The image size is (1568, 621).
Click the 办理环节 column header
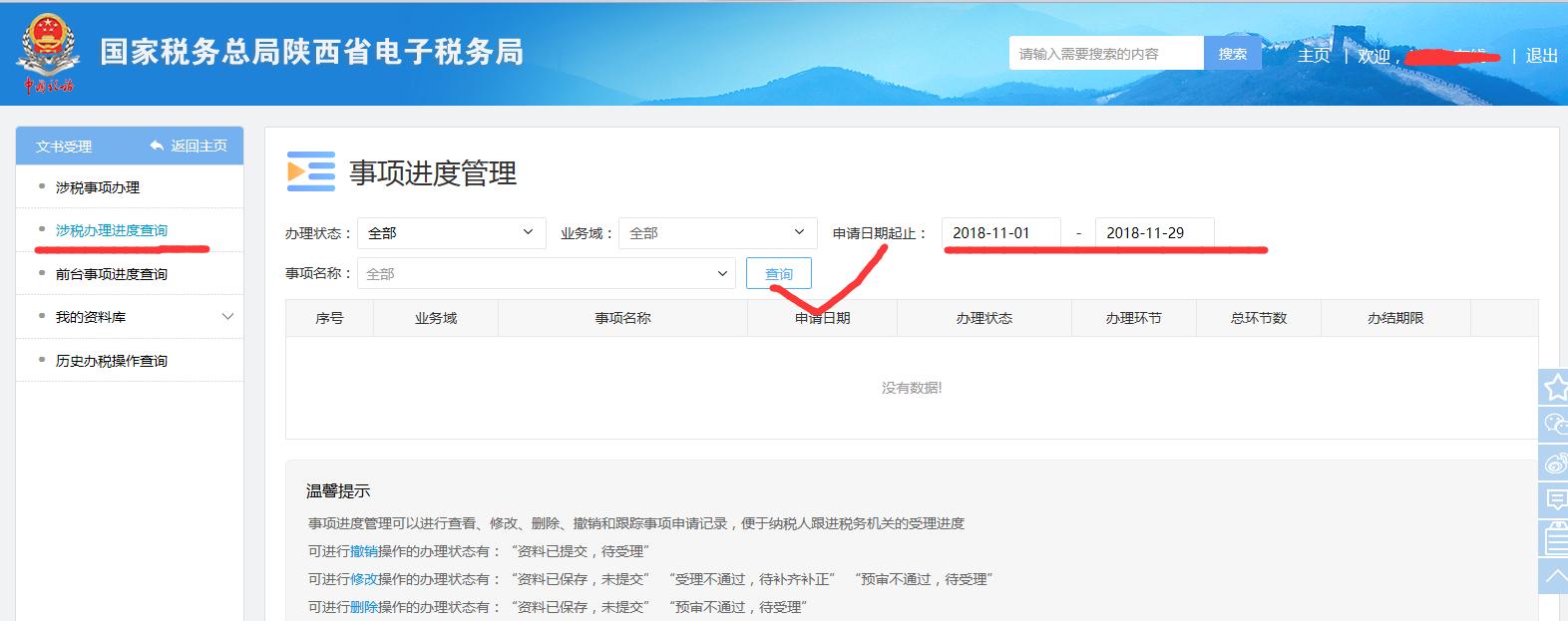(x=1134, y=318)
